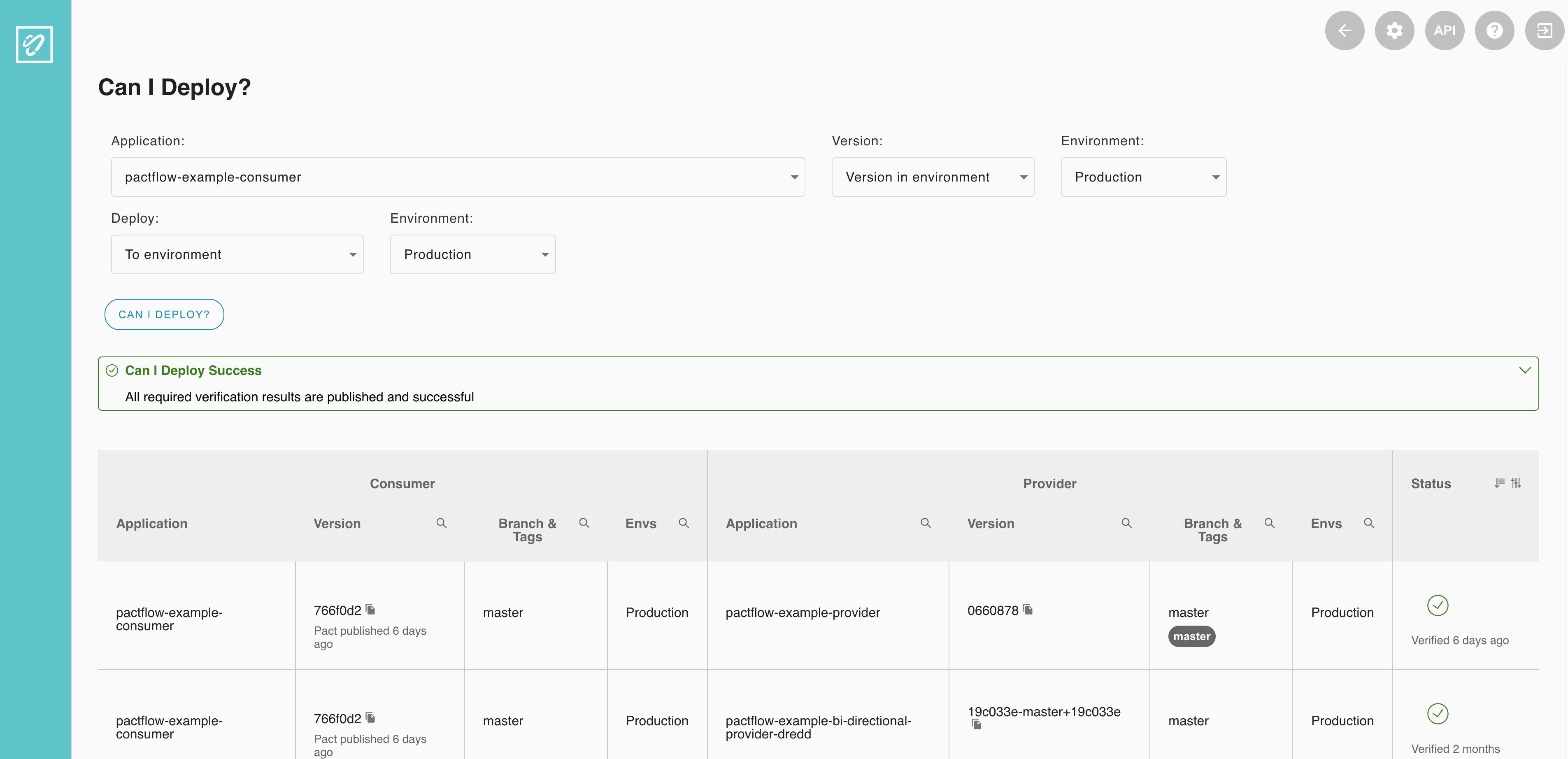Click 'Pact published 6 days ago' in first row
The height and width of the screenshot is (759, 1568).
[370, 637]
